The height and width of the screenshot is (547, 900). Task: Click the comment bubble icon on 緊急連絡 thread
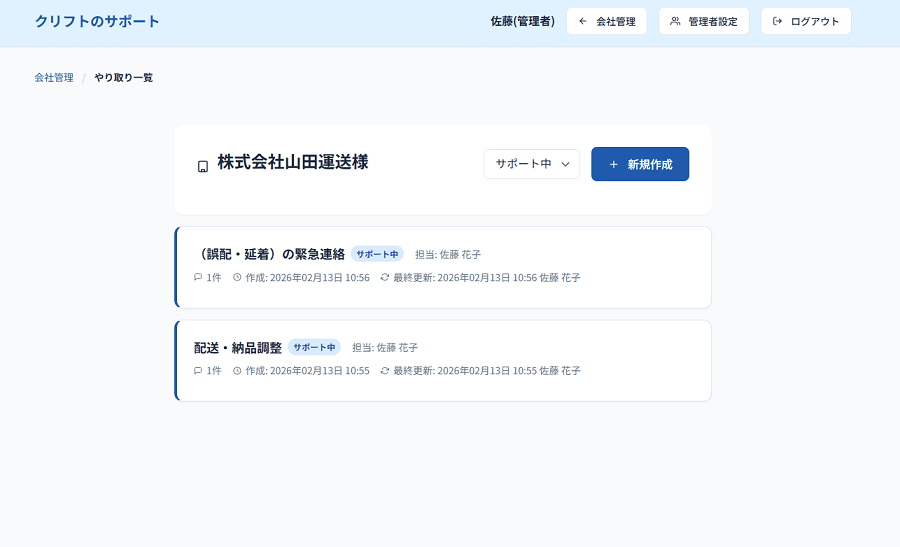(198, 277)
